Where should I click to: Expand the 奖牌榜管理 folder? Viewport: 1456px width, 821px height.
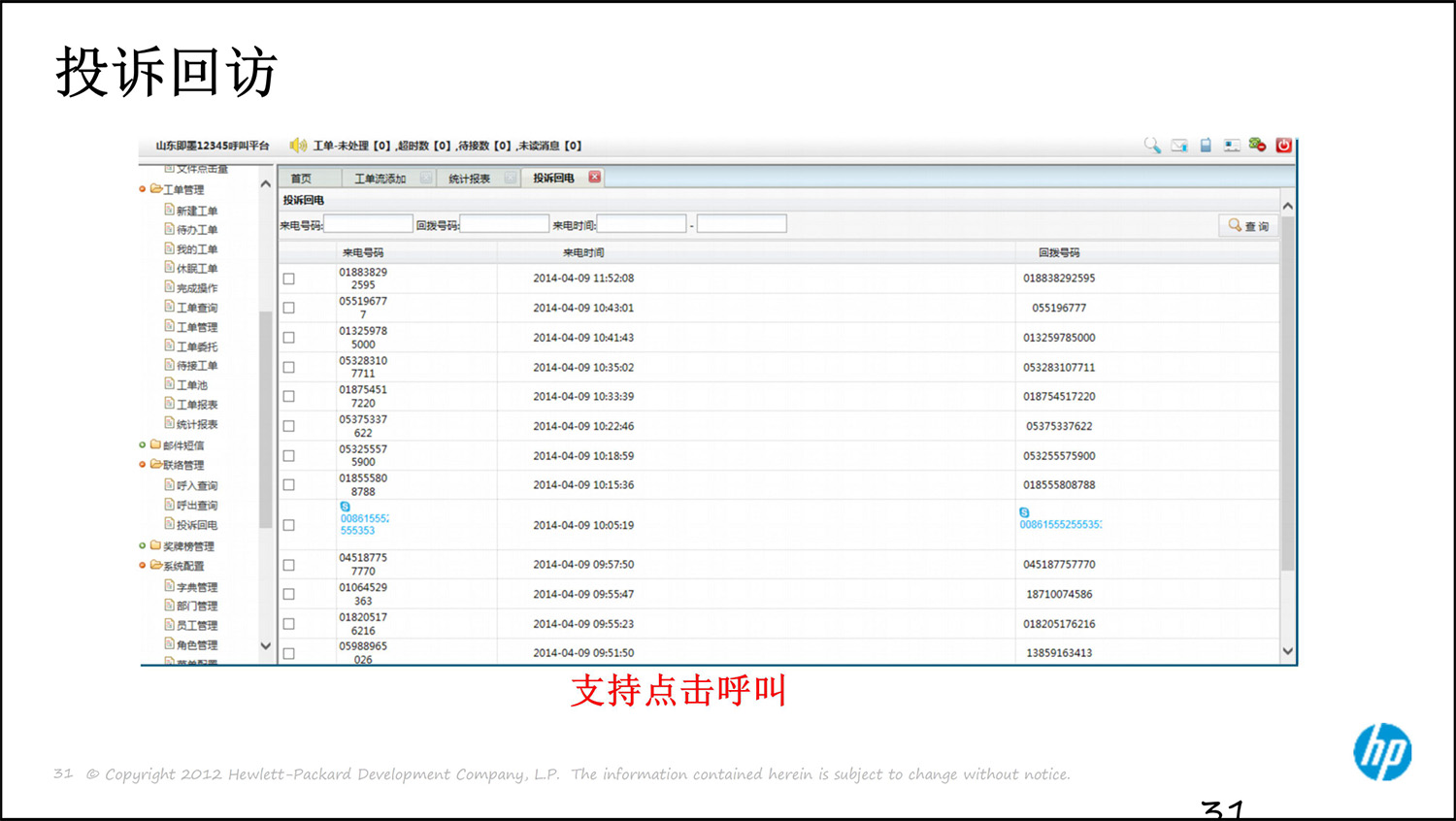[x=143, y=545]
